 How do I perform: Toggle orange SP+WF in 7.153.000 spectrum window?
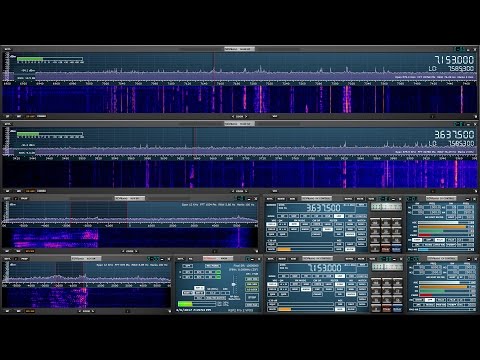click(30, 116)
